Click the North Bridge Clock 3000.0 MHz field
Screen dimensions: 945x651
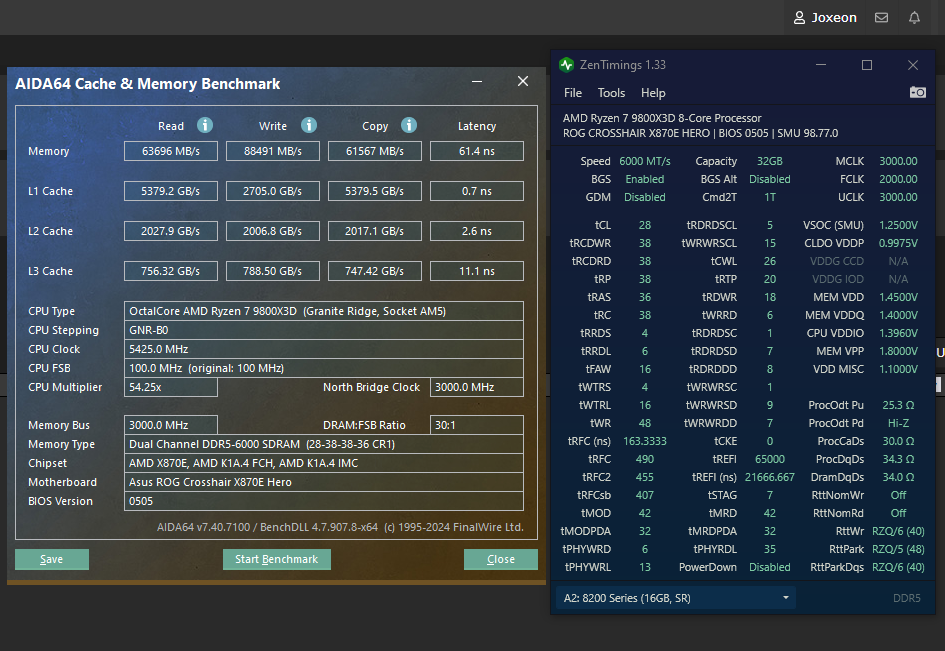tap(477, 387)
